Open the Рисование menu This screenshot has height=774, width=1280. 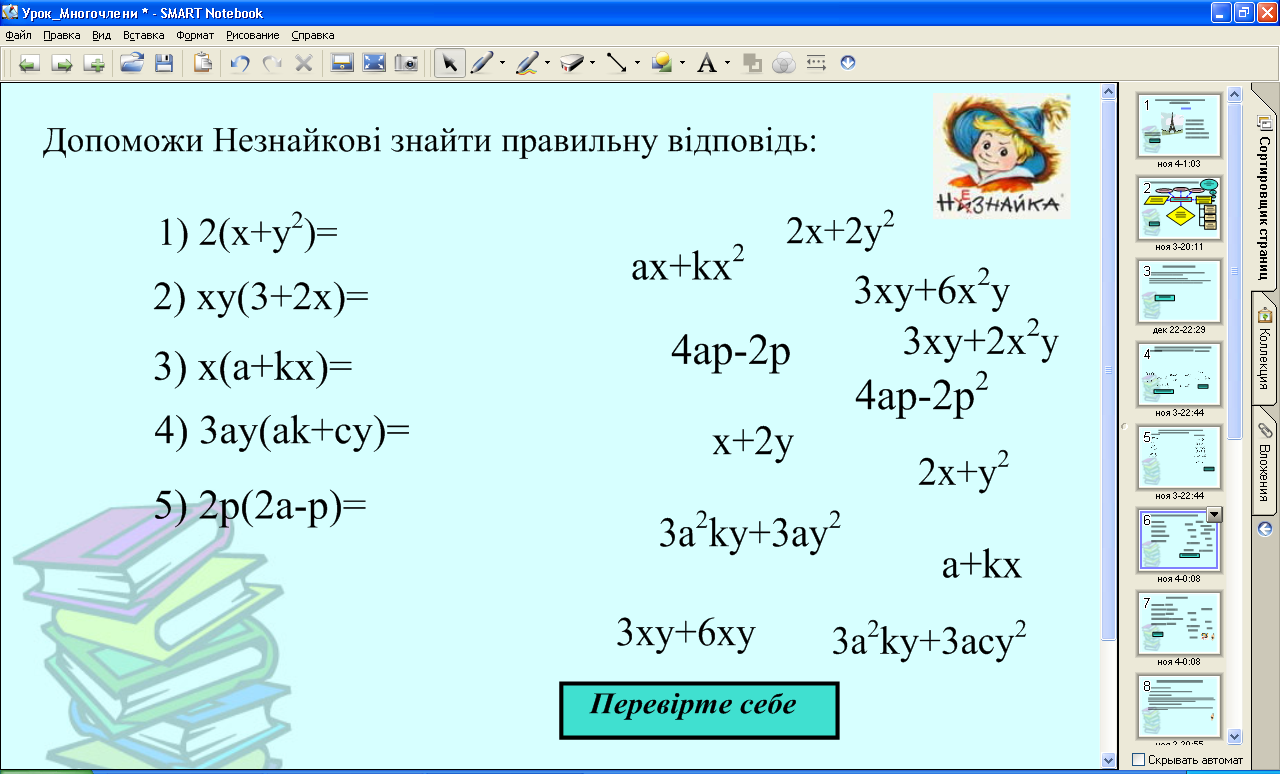coord(253,35)
